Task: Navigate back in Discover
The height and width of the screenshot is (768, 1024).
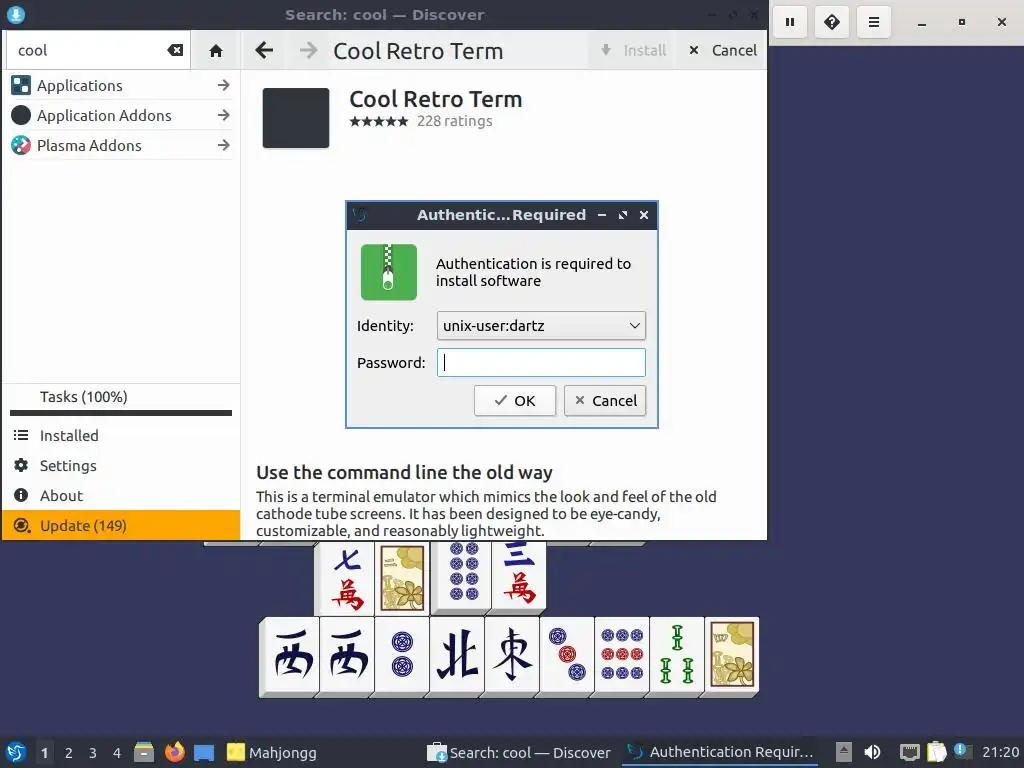Action: pos(264,50)
